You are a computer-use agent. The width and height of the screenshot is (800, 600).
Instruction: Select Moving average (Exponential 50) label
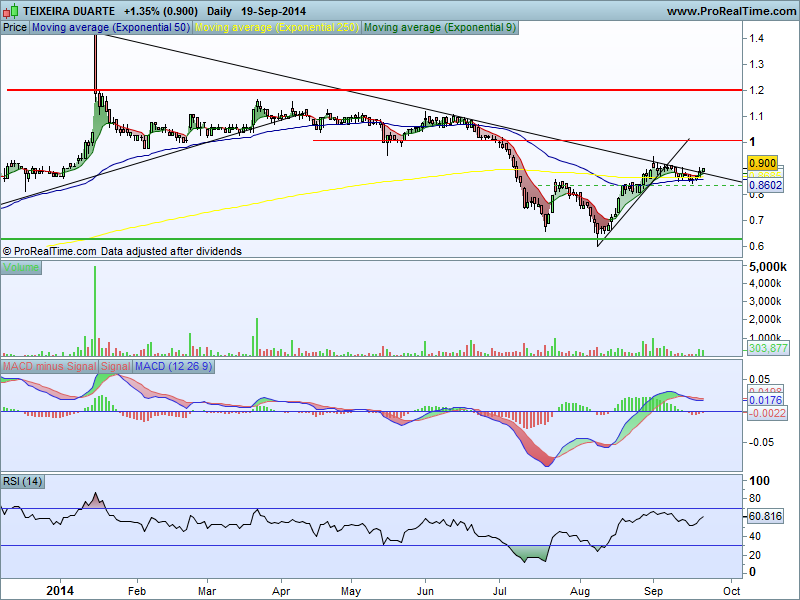pyautogui.click(x=111, y=28)
